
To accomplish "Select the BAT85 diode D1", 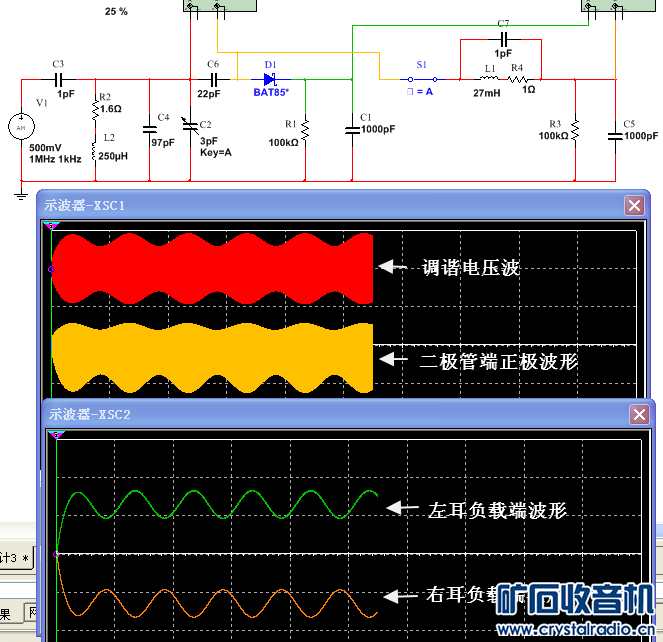I will (x=270, y=79).
